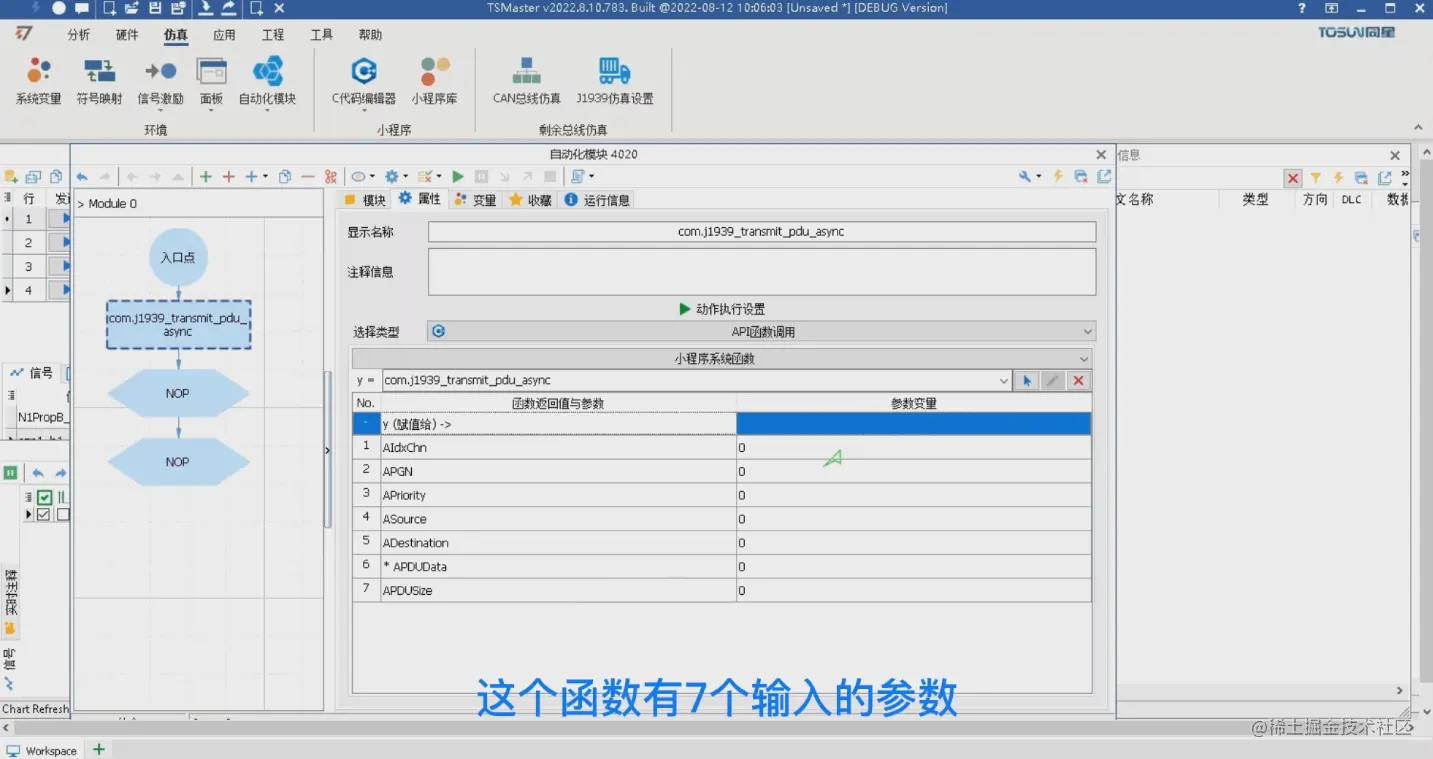Click the red scissors cut icon
Viewport: 1433px width, 759px height.
tap(331, 176)
